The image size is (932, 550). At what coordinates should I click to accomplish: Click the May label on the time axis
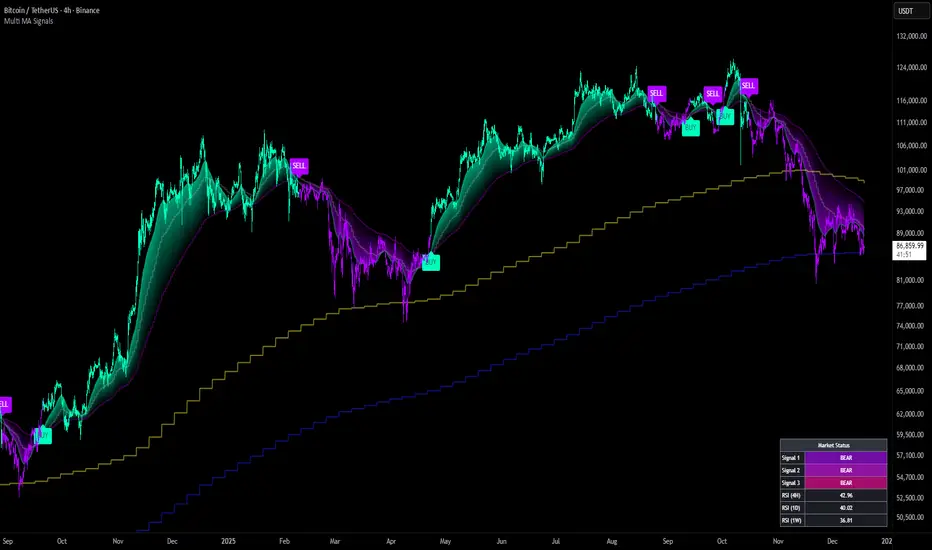[445, 541]
